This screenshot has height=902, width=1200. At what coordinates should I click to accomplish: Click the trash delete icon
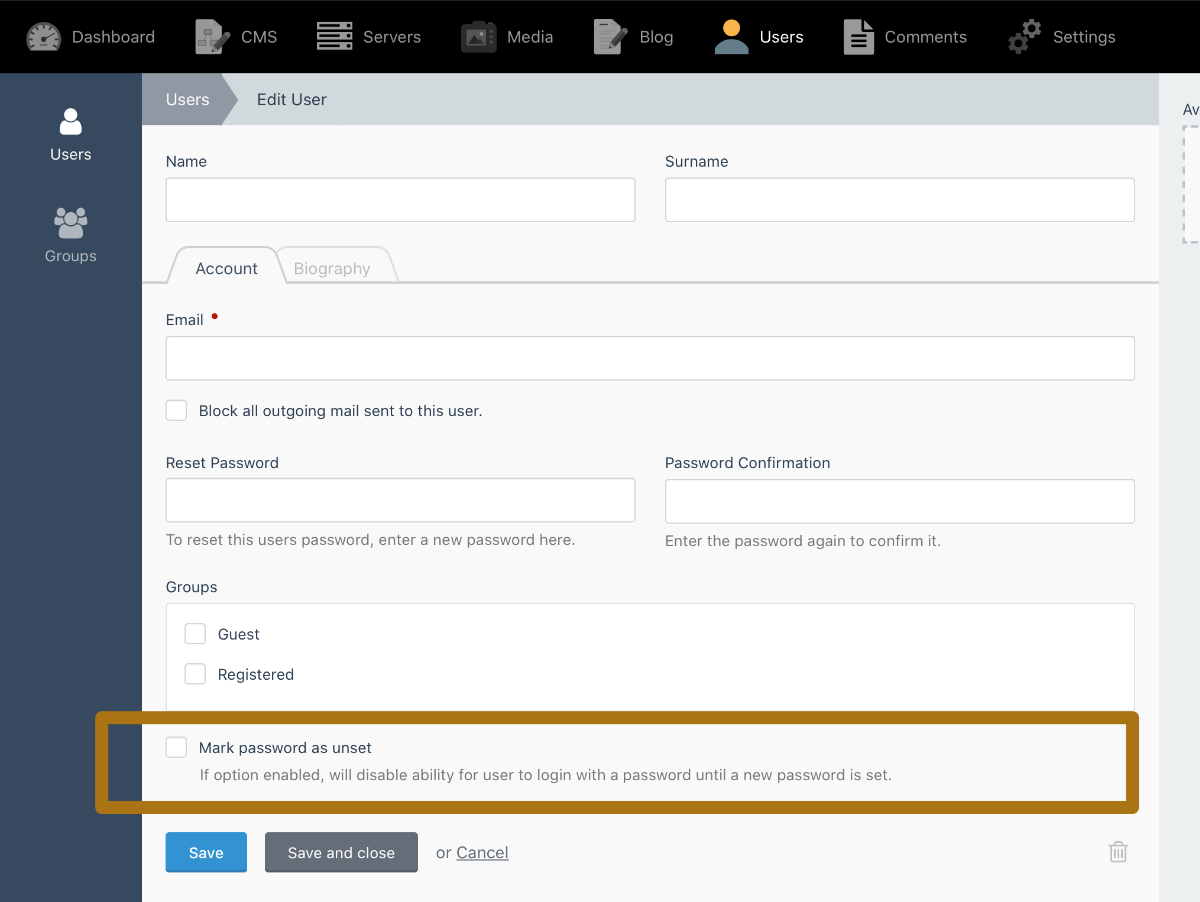click(x=1118, y=852)
